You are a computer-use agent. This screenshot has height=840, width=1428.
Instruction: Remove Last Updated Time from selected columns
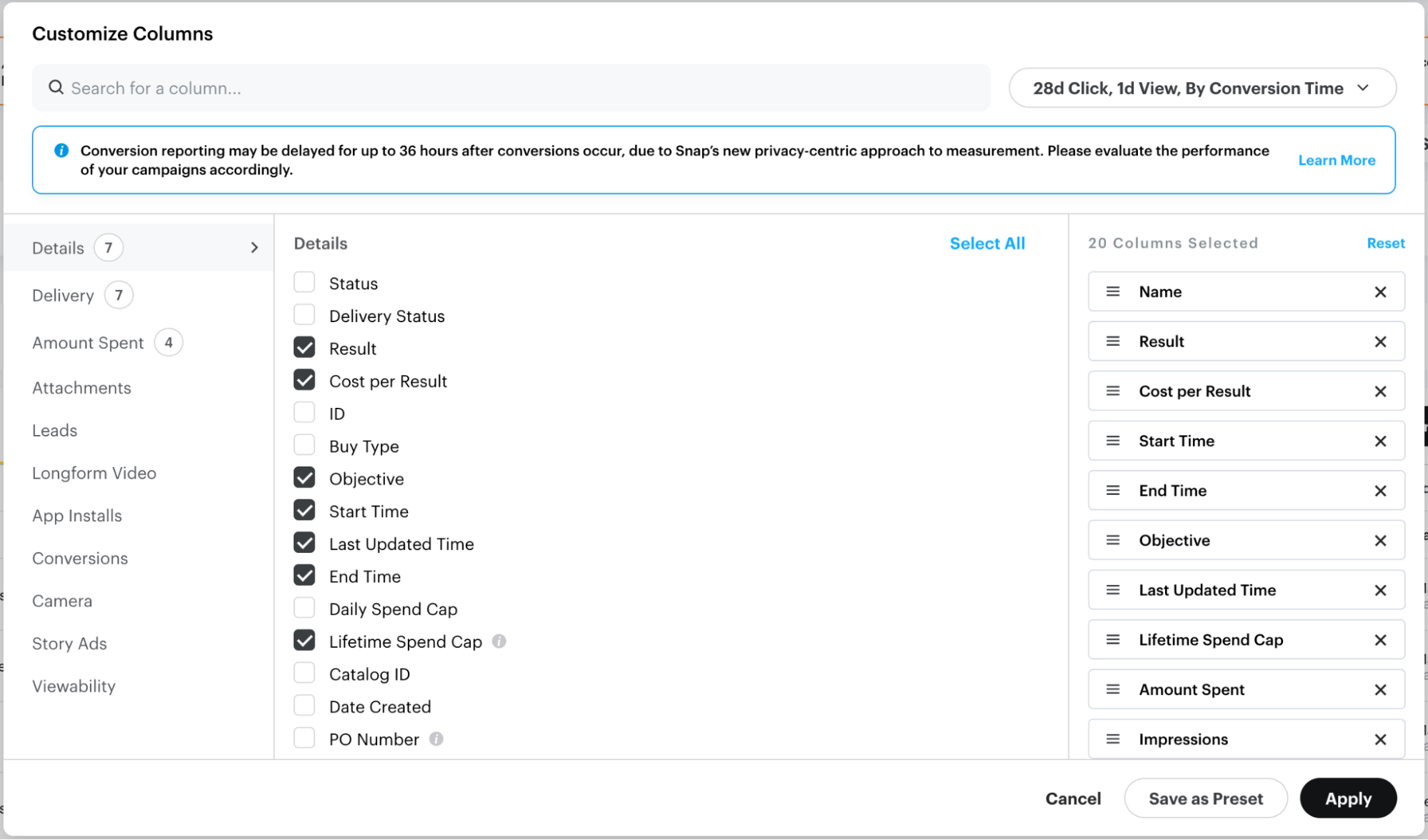pyautogui.click(x=1379, y=590)
